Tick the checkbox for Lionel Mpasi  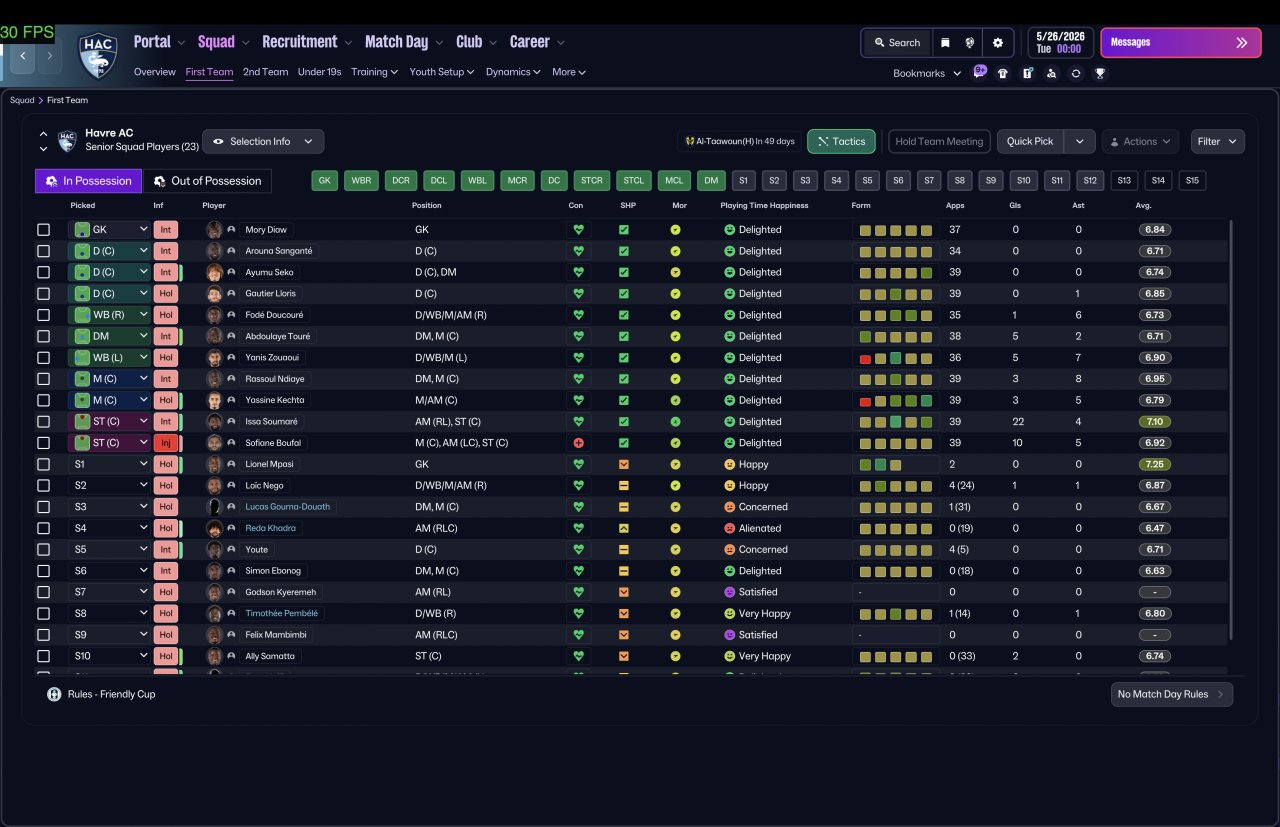(x=43, y=464)
